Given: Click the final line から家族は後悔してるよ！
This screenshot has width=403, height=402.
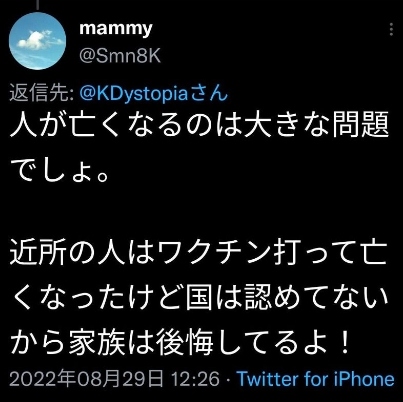Looking at the screenshot, I should [180, 341].
